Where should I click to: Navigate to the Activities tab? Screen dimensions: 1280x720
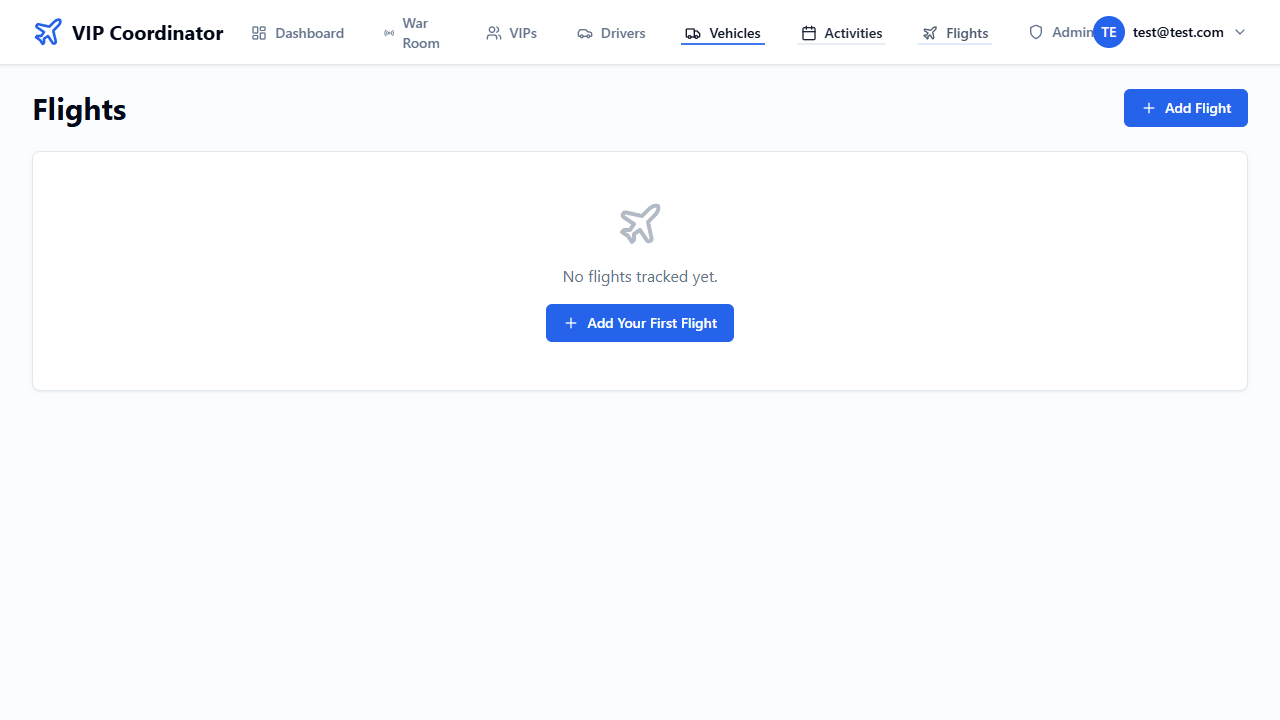coord(852,33)
